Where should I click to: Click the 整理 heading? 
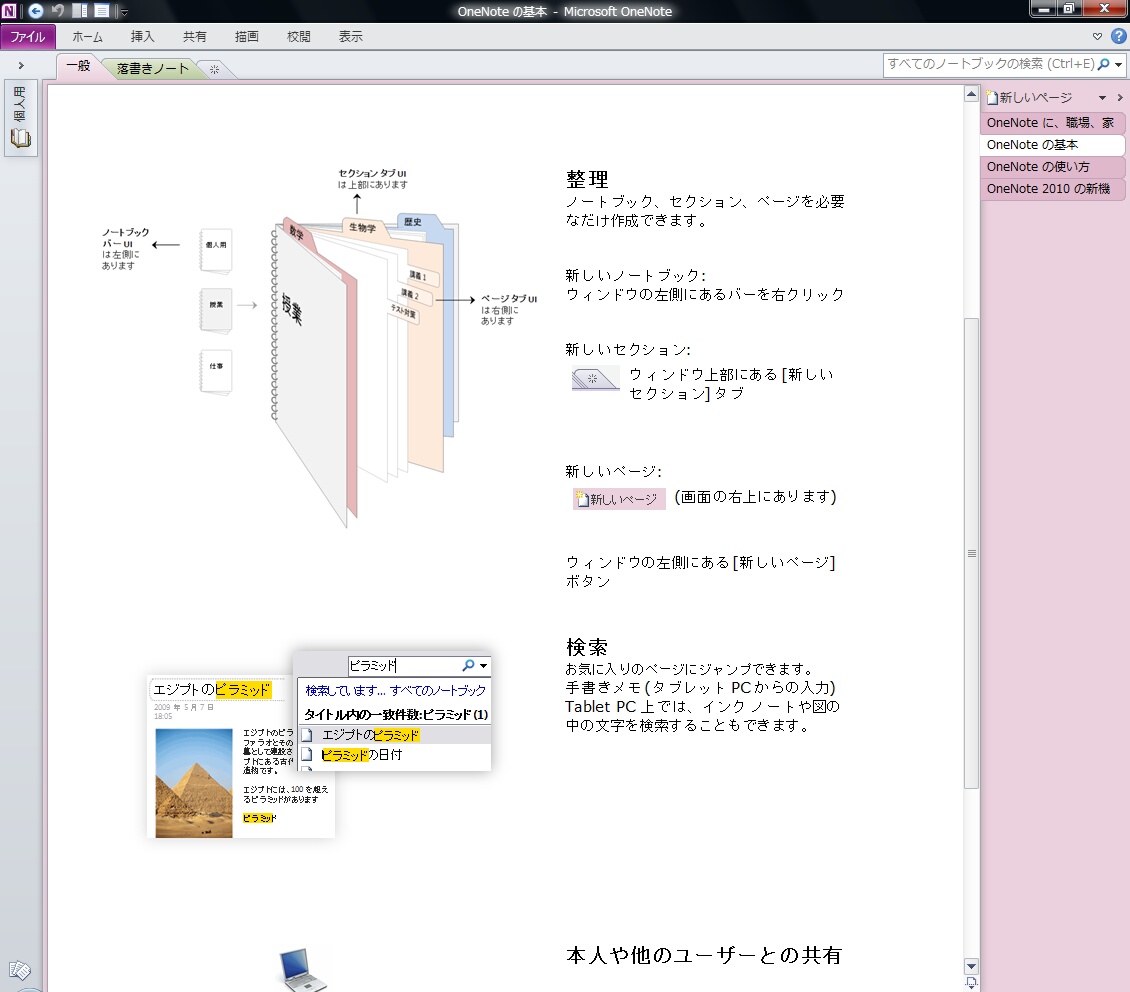tap(587, 179)
